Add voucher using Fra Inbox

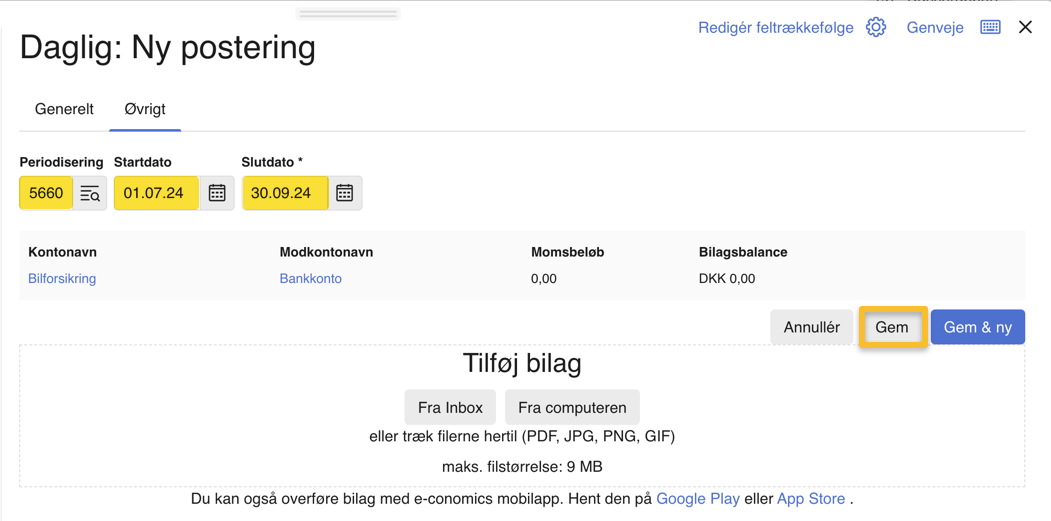coord(450,407)
